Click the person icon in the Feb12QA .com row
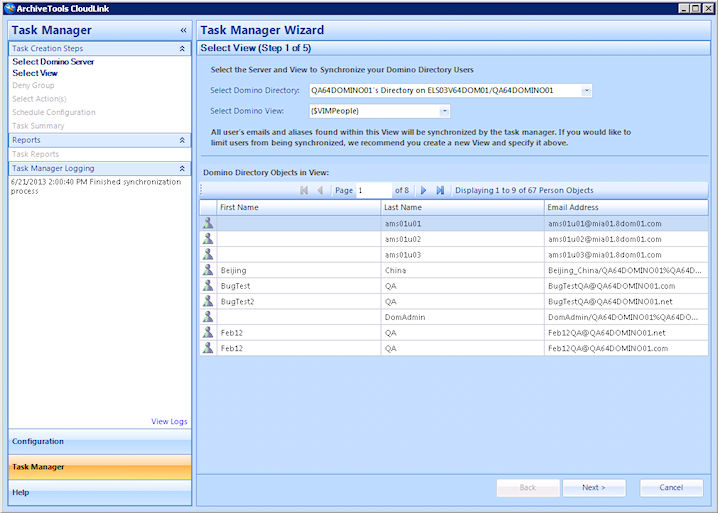Screen dimensions: 718x513 (x=208, y=348)
